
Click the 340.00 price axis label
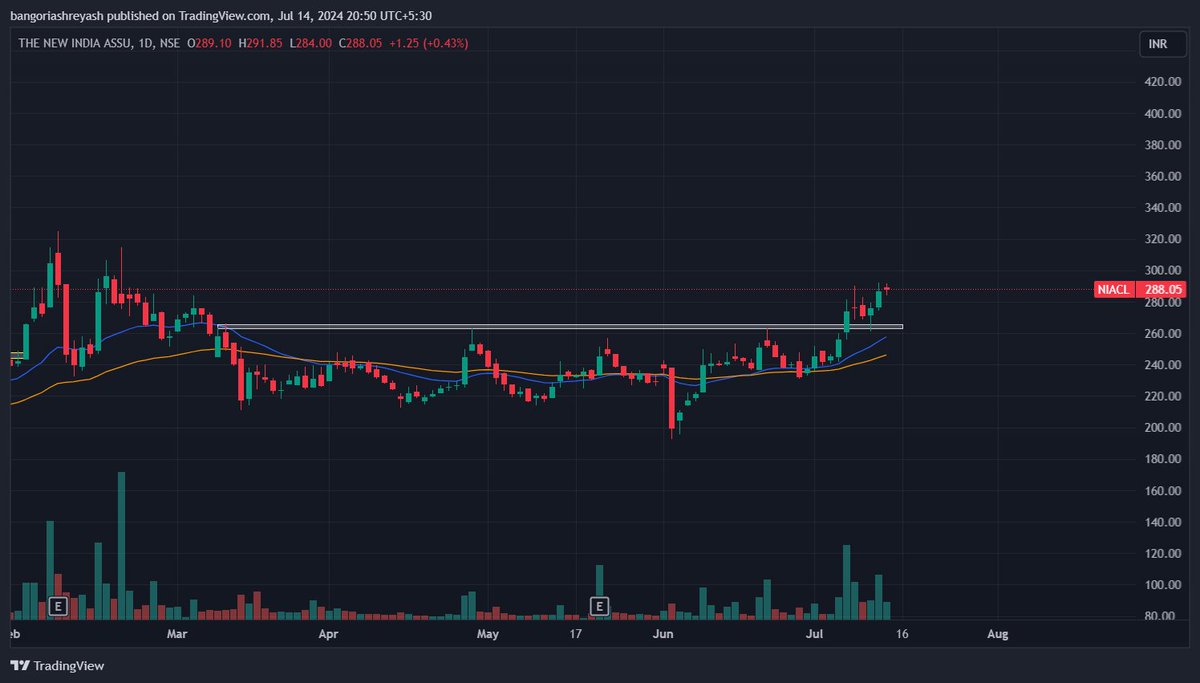1164,208
